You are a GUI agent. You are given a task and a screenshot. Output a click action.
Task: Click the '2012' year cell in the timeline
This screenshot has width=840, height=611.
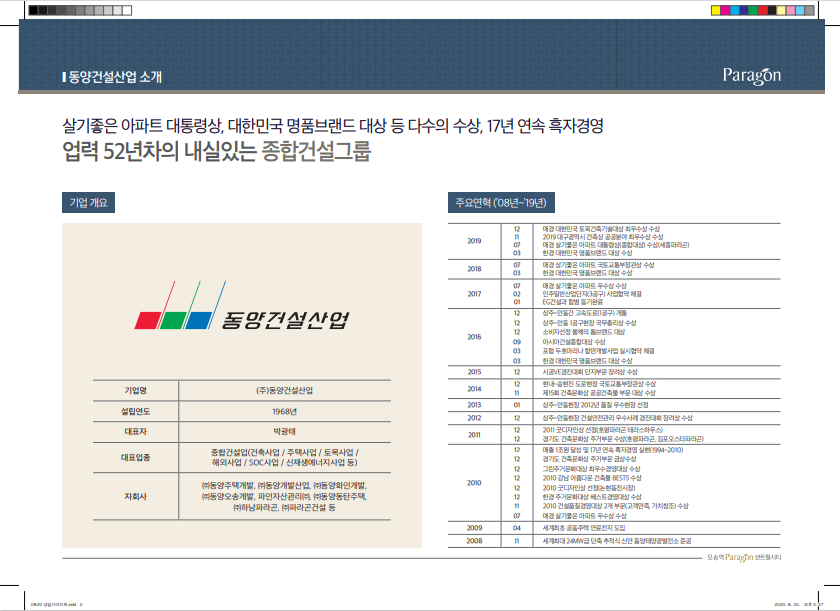click(474, 418)
